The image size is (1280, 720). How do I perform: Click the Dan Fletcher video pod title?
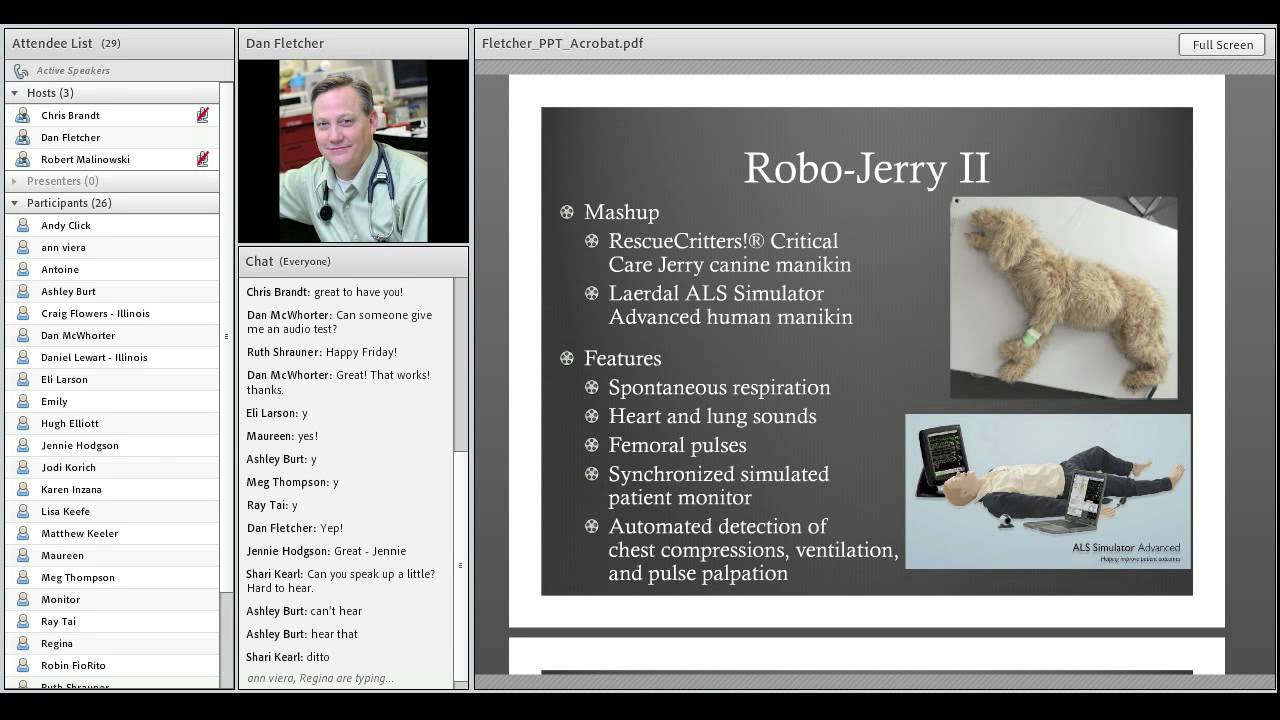[285, 43]
